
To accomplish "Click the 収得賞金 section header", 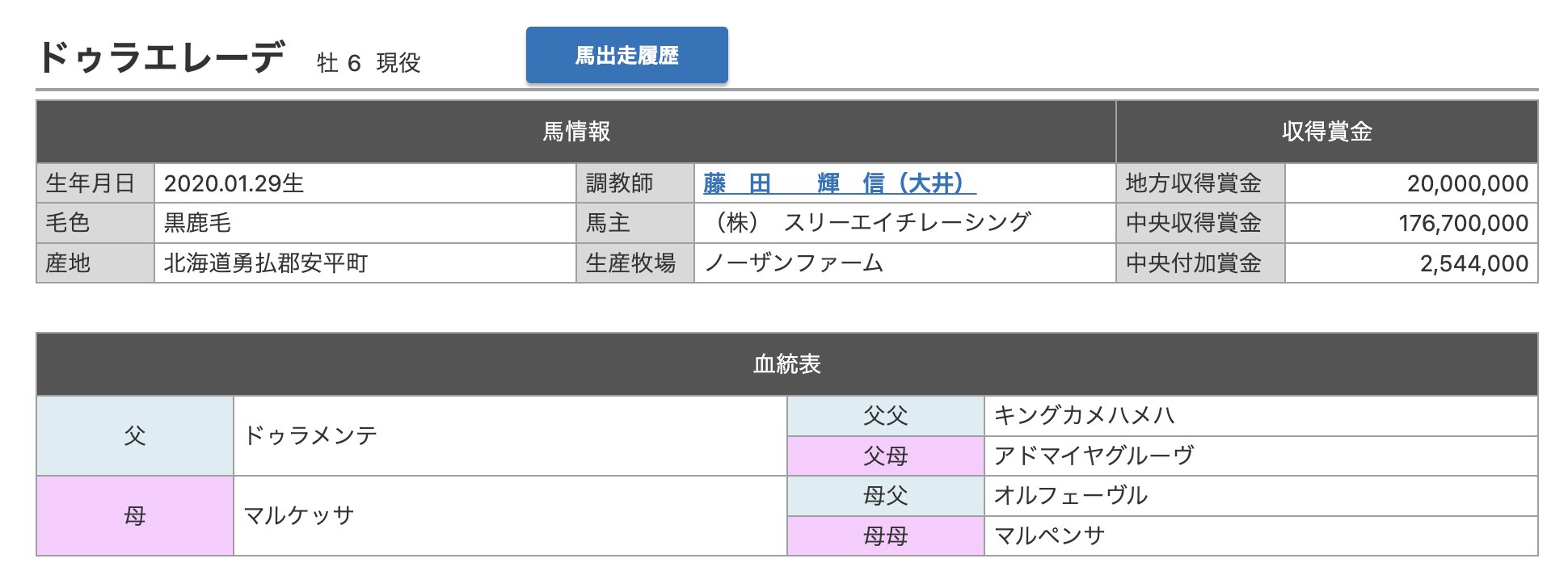I will [1326, 132].
